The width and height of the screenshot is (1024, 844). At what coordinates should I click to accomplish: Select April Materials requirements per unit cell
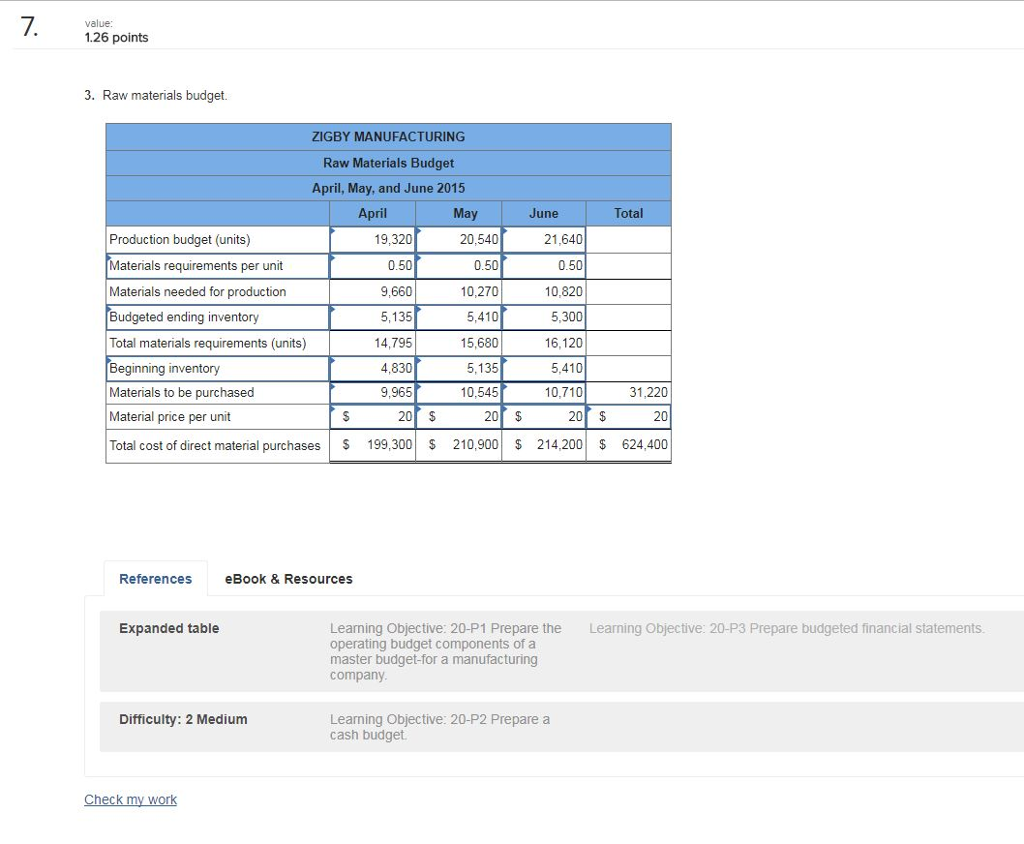coord(372,265)
